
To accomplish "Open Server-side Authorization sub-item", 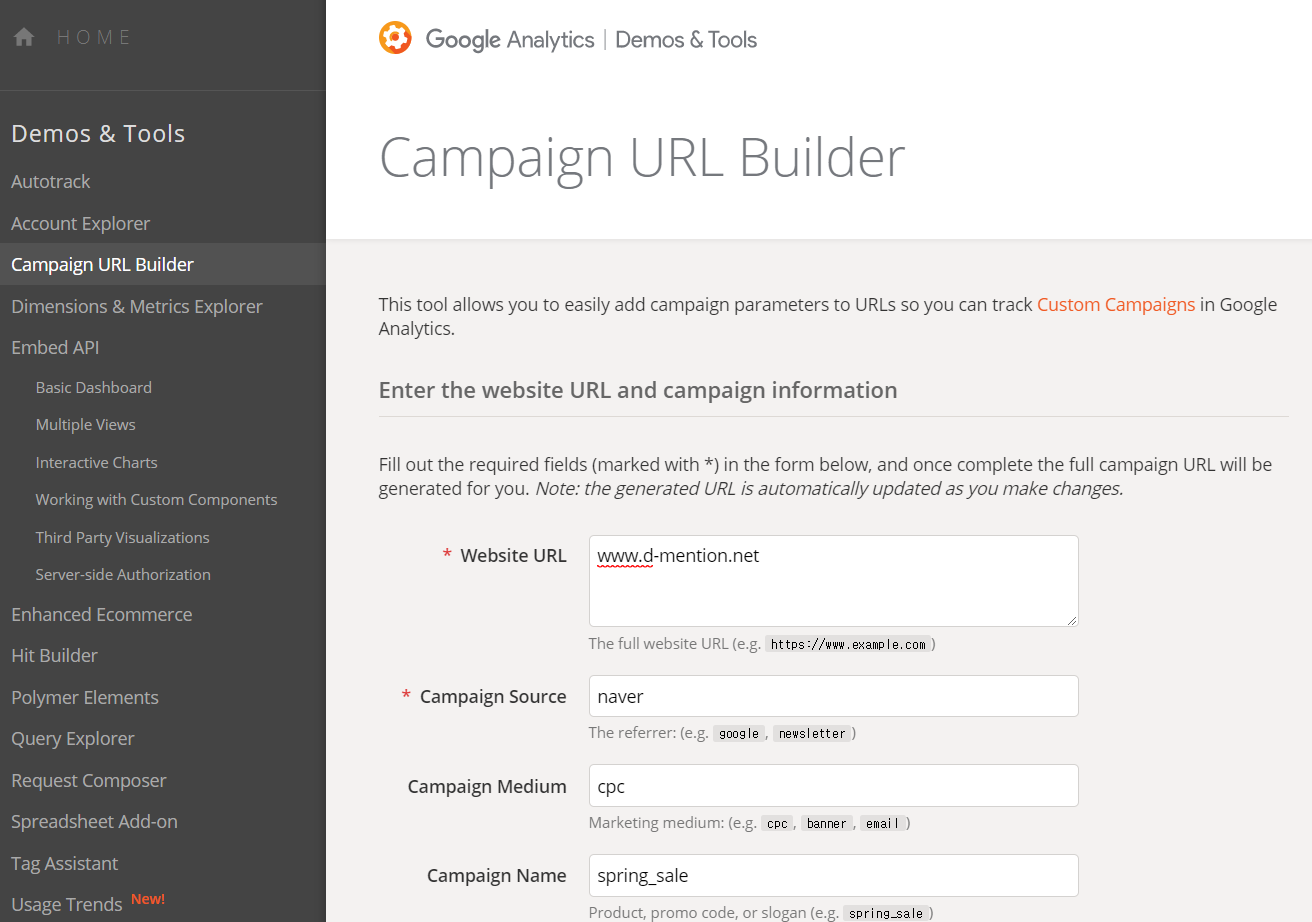I will [123, 574].
